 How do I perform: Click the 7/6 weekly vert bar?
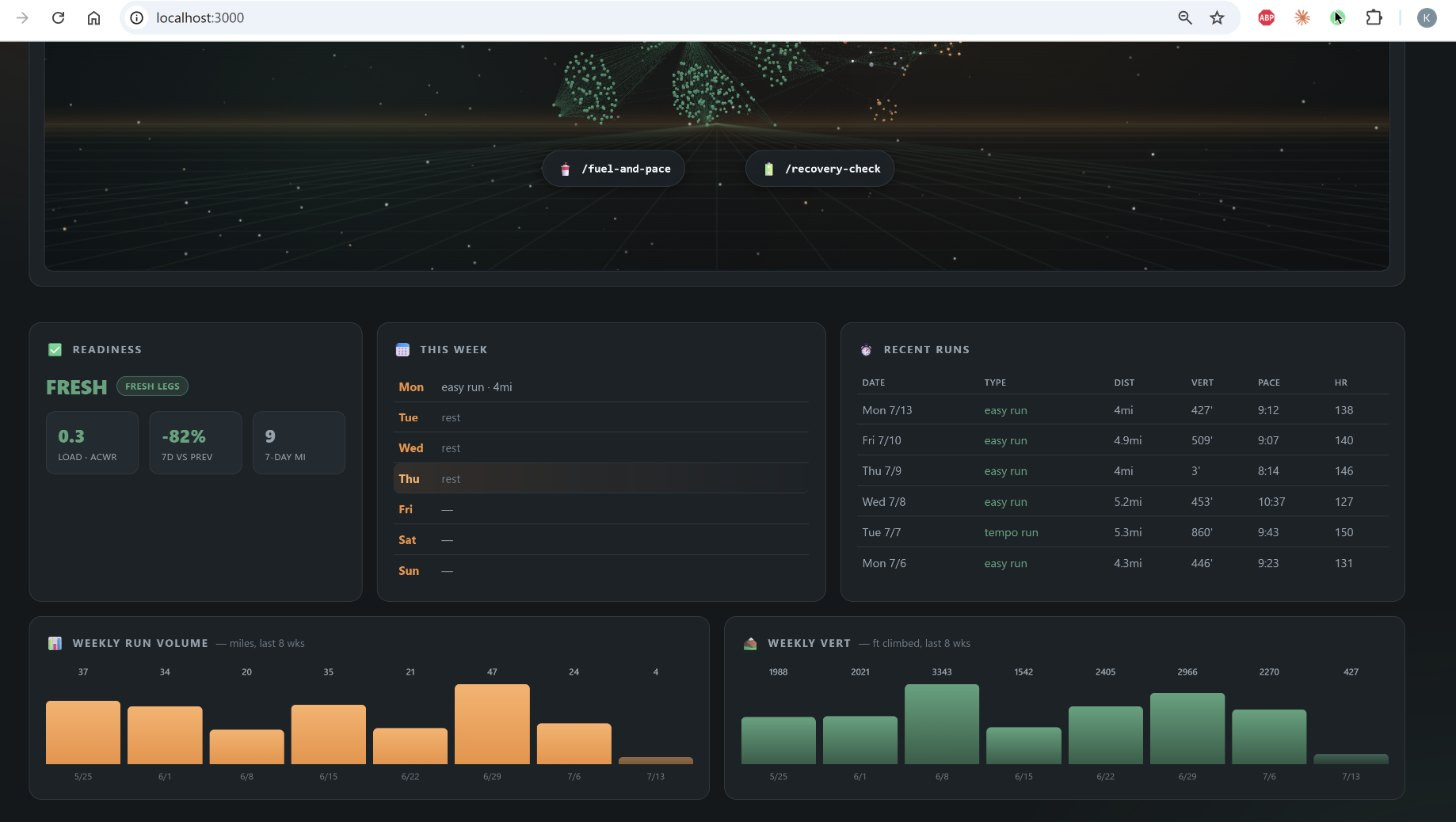pyautogui.click(x=1269, y=737)
